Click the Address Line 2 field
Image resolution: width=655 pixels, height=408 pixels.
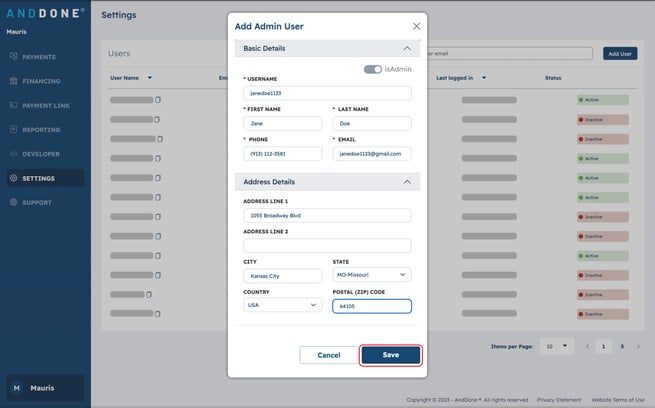327,245
